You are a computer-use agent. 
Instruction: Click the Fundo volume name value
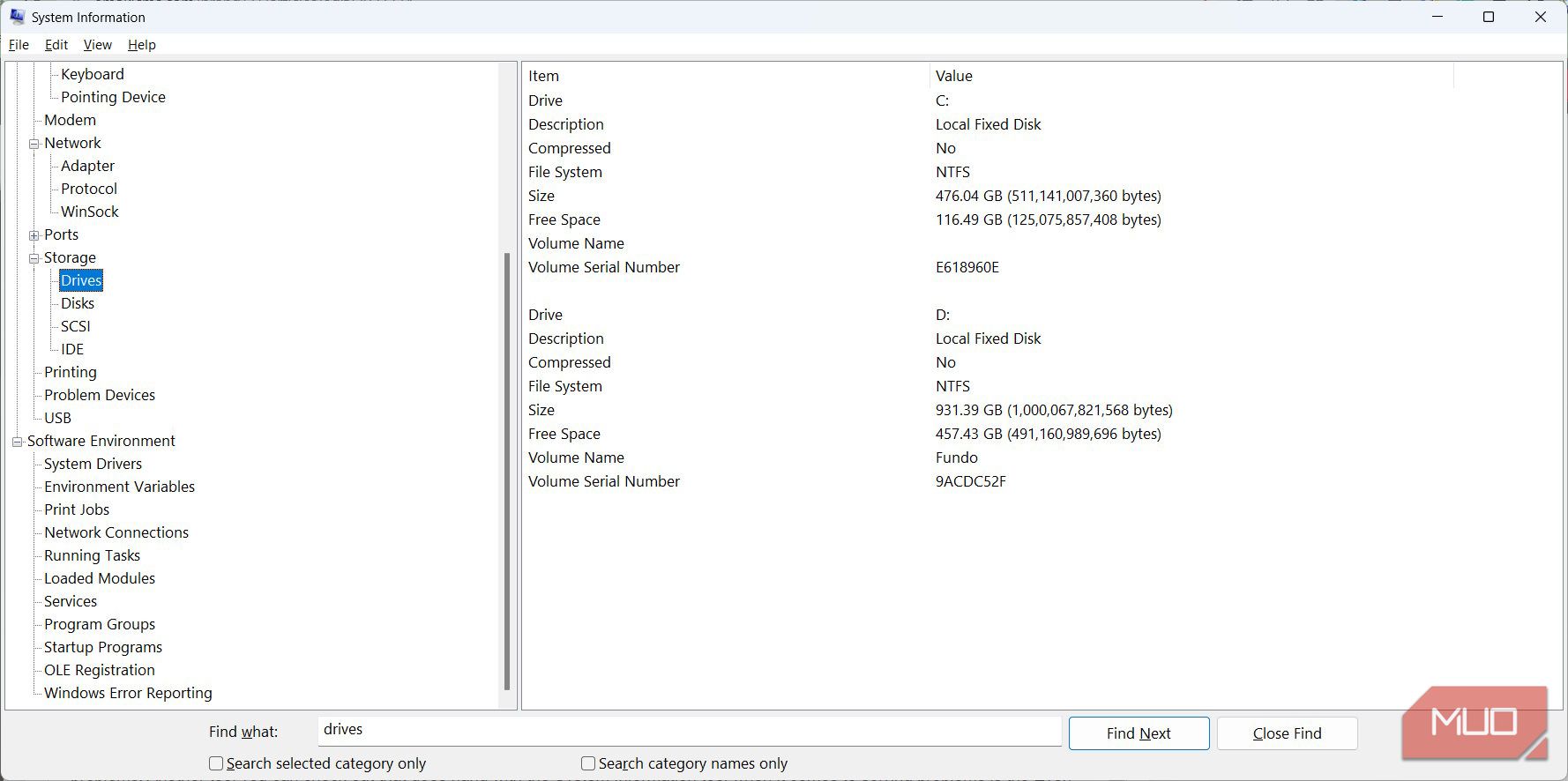[x=956, y=457]
